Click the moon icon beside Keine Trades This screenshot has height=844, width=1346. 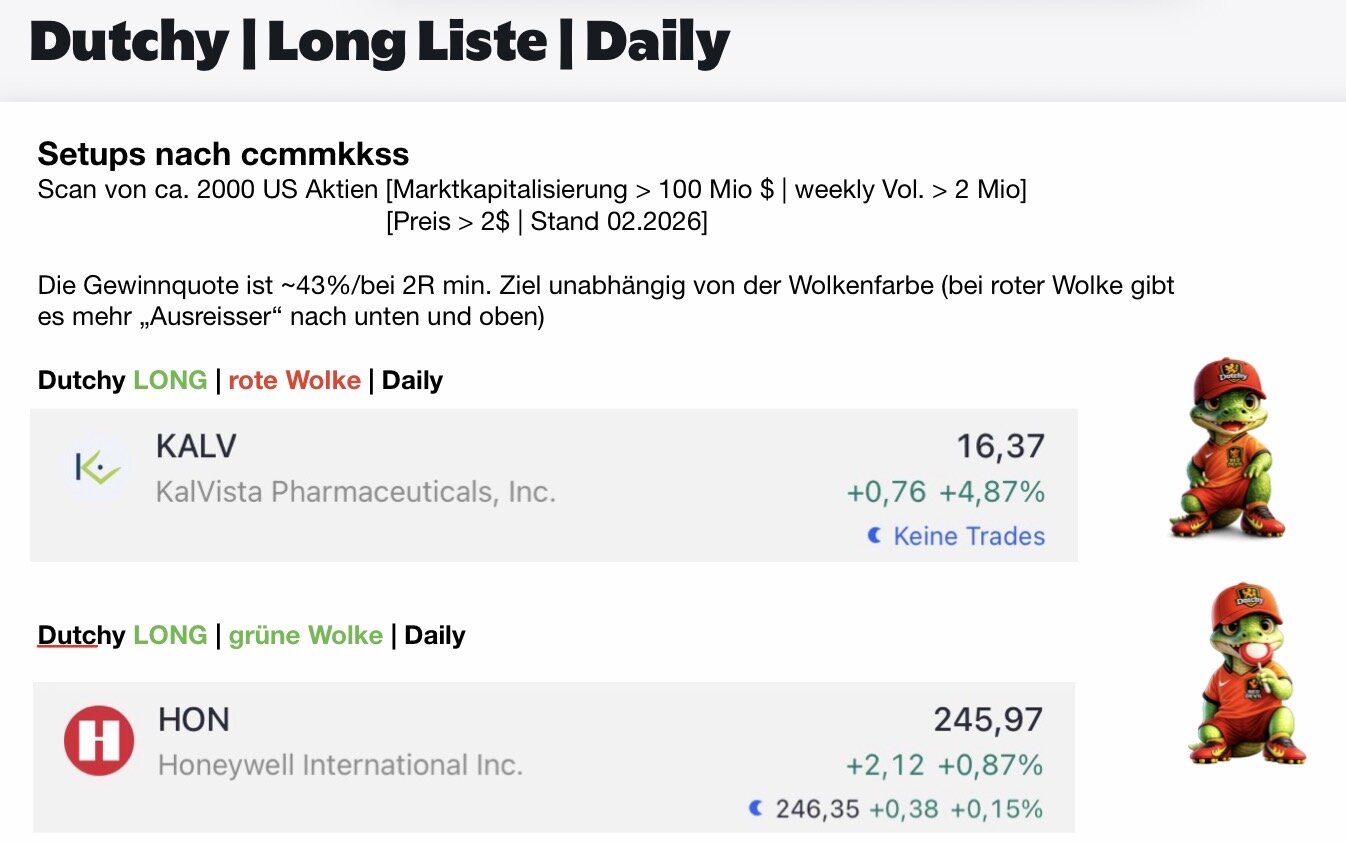point(875,537)
